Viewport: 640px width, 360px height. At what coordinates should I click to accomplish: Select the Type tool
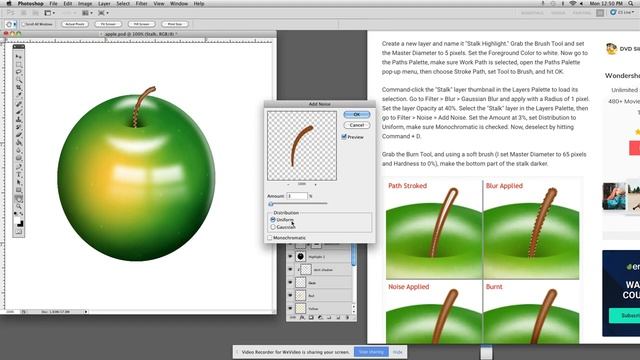coord(18,174)
